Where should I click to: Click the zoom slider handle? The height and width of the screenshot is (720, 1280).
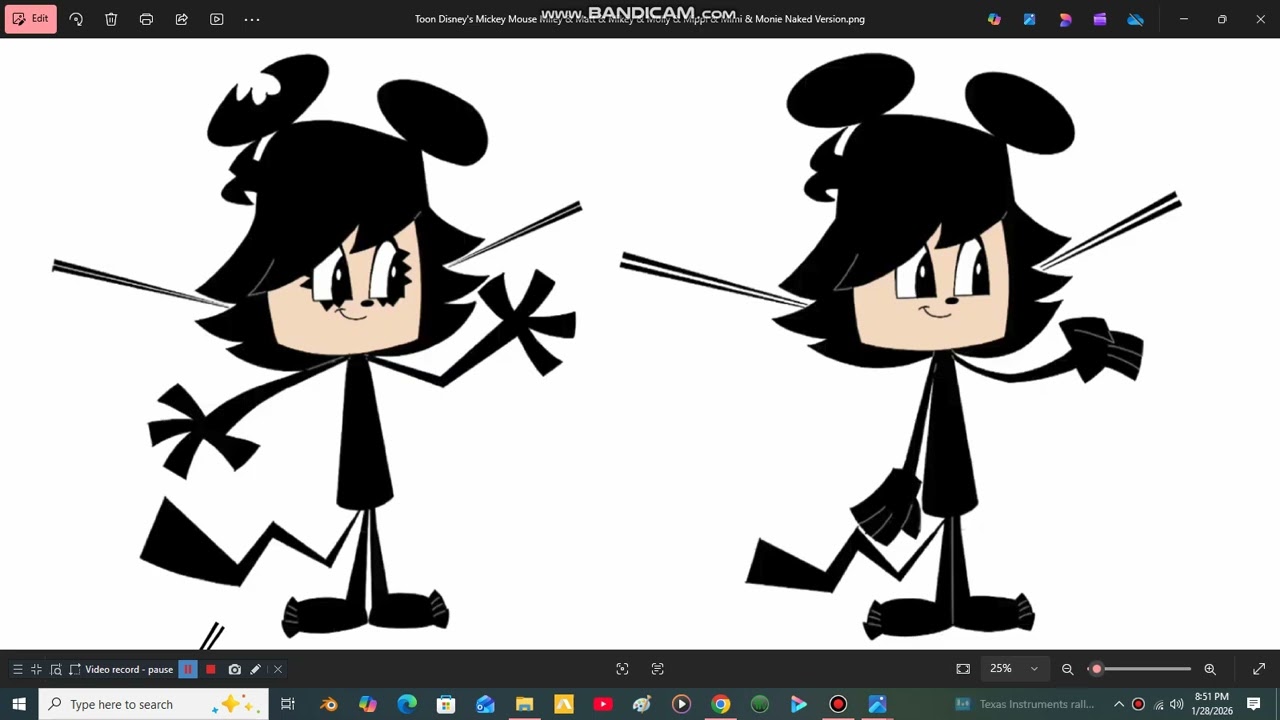(x=1097, y=669)
